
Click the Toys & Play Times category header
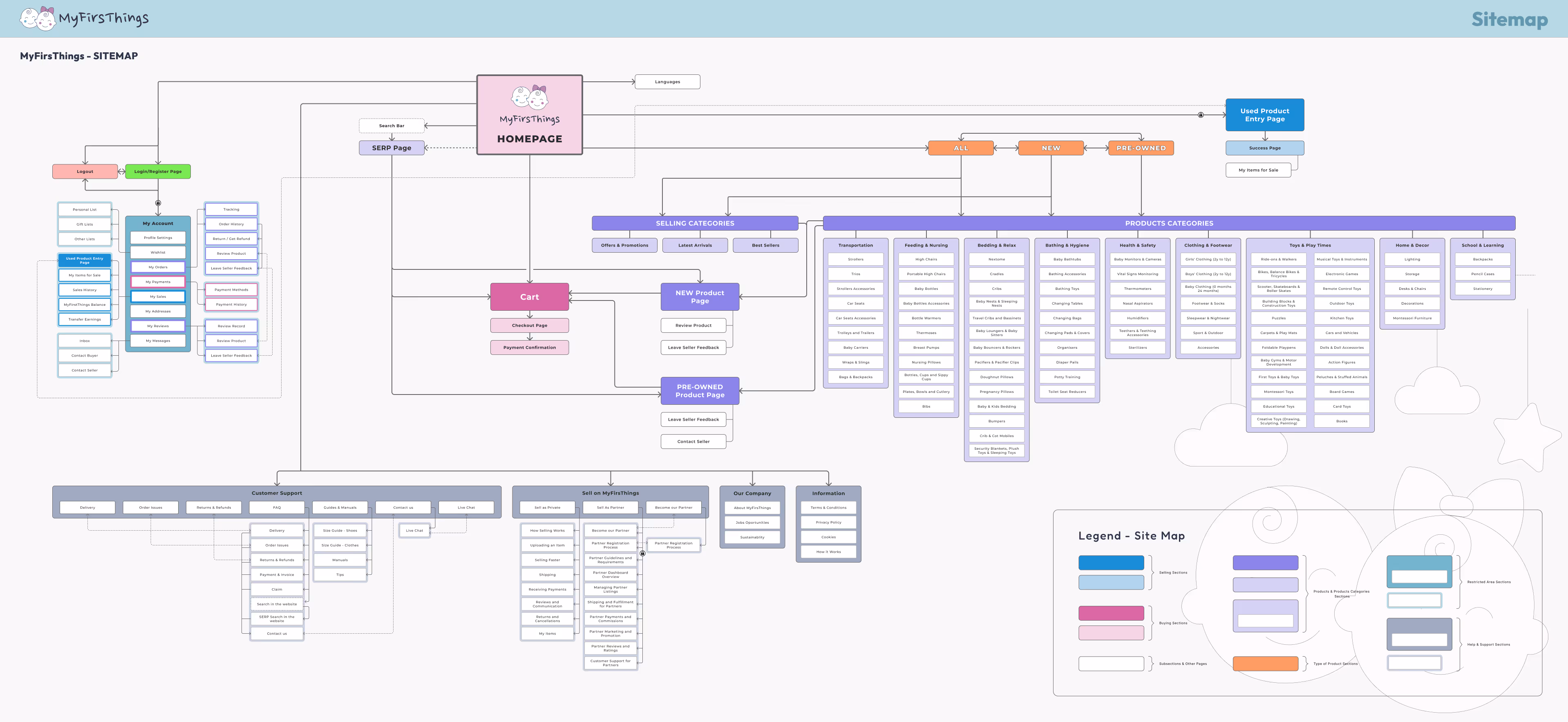coord(1310,245)
